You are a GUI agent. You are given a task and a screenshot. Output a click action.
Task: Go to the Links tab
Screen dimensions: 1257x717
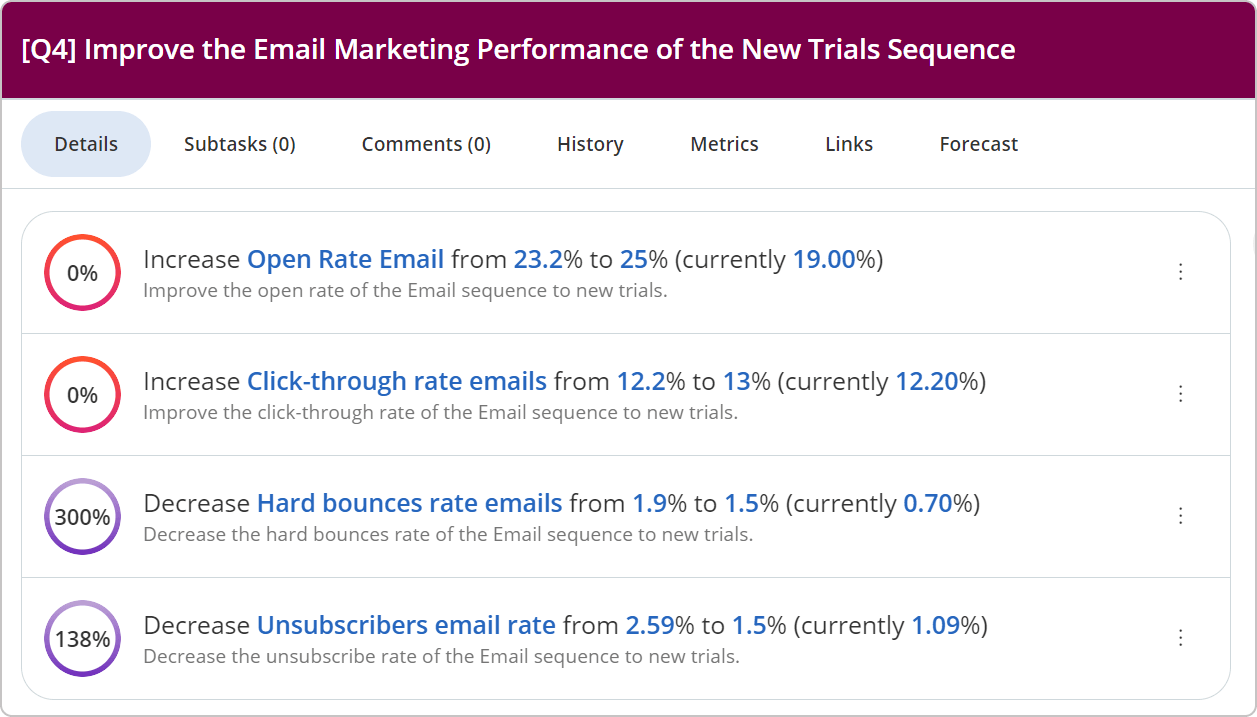pyautogui.click(x=849, y=144)
